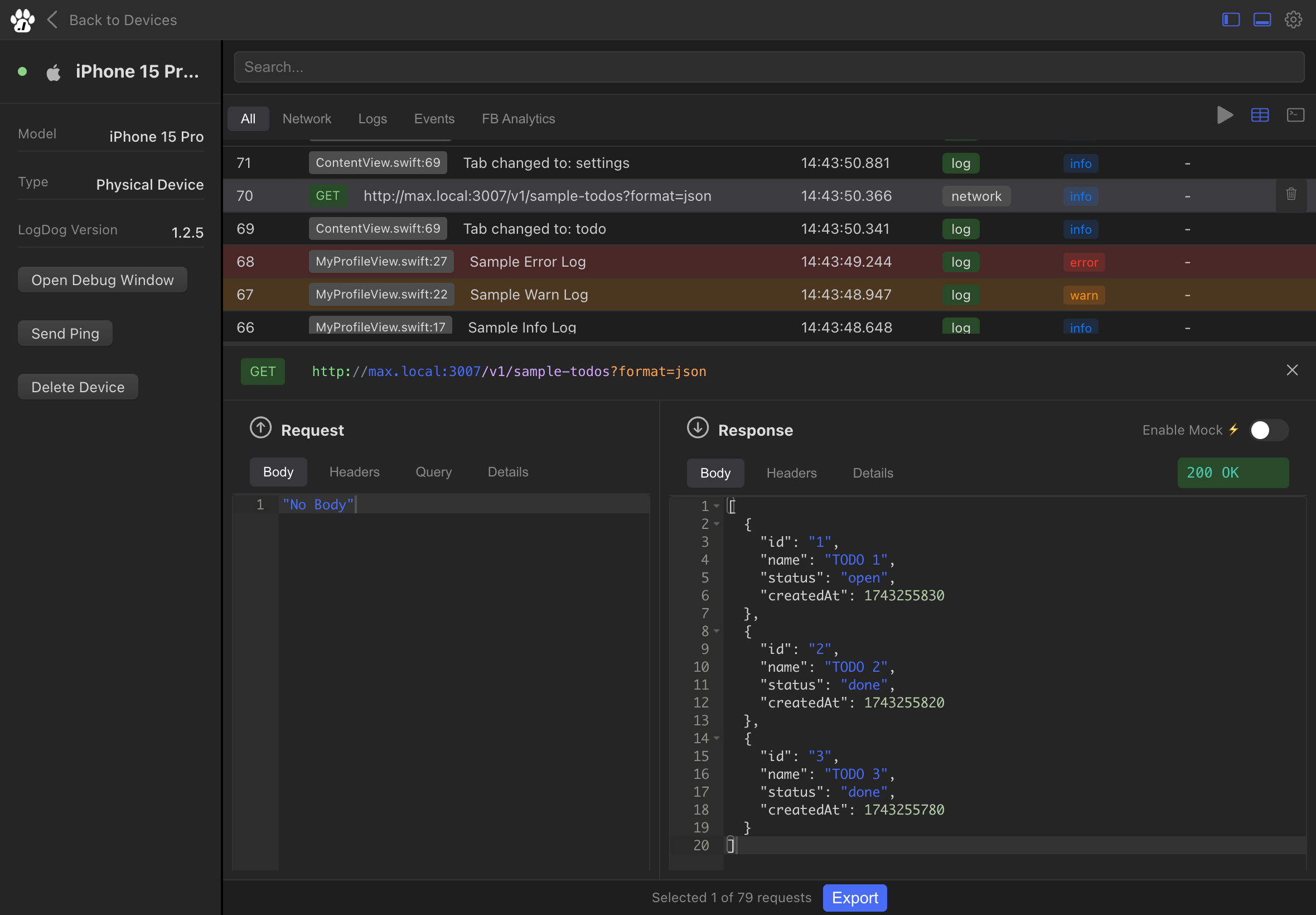The height and width of the screenshot is (915, 1316).
Task: Select the All filter tab
Action: [248, 119]
